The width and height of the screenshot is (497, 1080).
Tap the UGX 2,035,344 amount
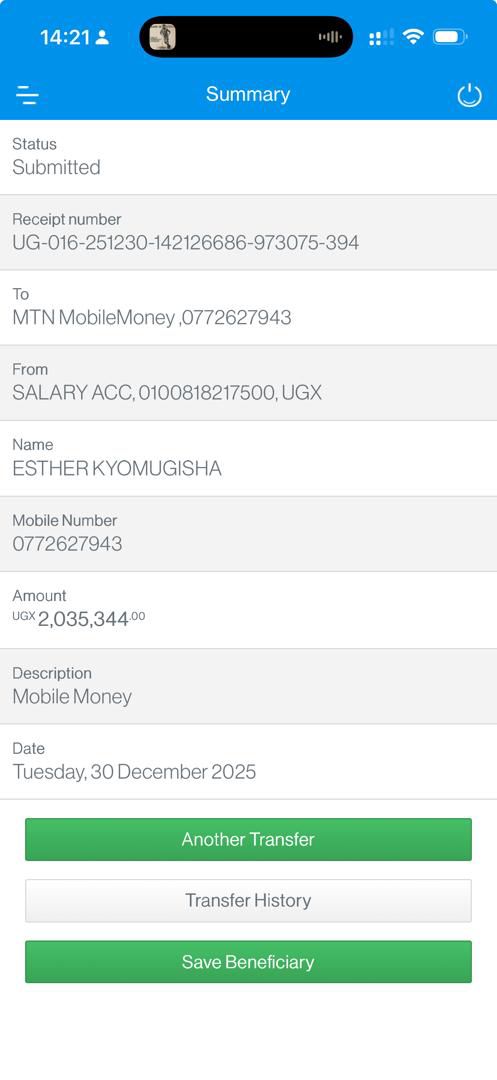click(78, 619)
